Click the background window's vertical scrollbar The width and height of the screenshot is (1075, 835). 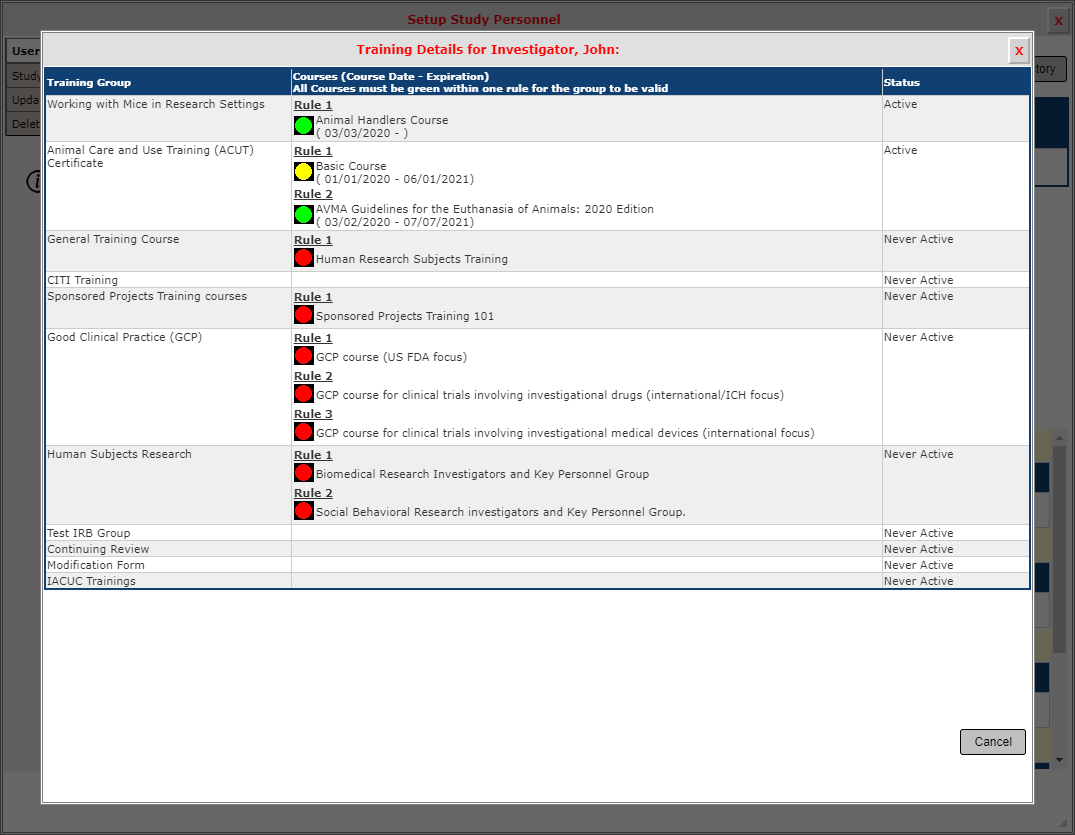point(1060,548)
